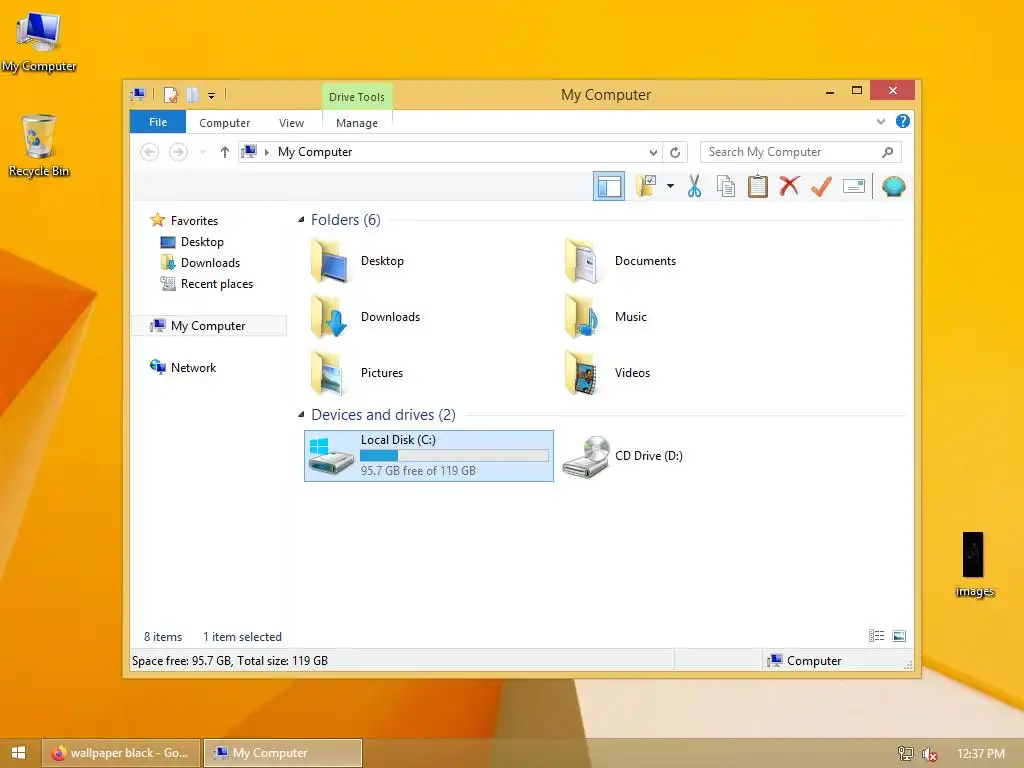Select My Computer in navigation pane
This screenshot has height=768, width=1024.
tap(209, 325)
